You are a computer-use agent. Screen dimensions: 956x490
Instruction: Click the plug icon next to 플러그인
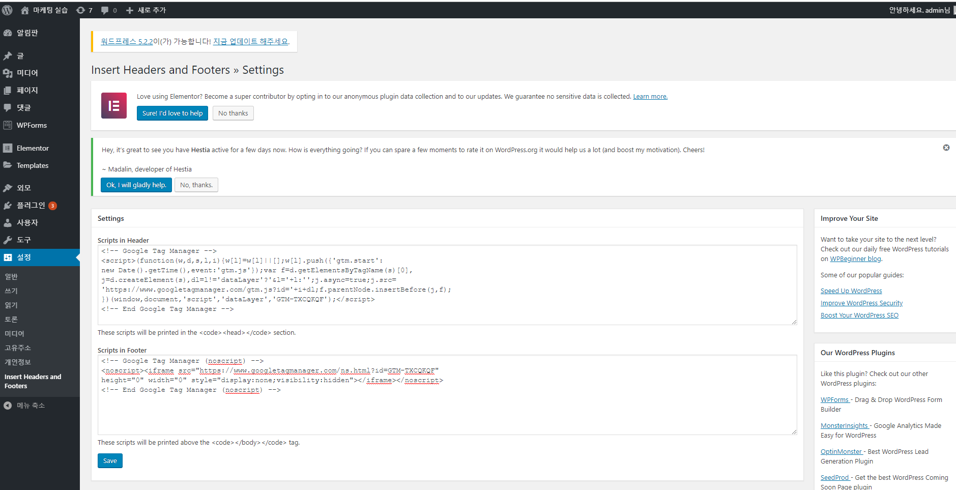point(7,205)
